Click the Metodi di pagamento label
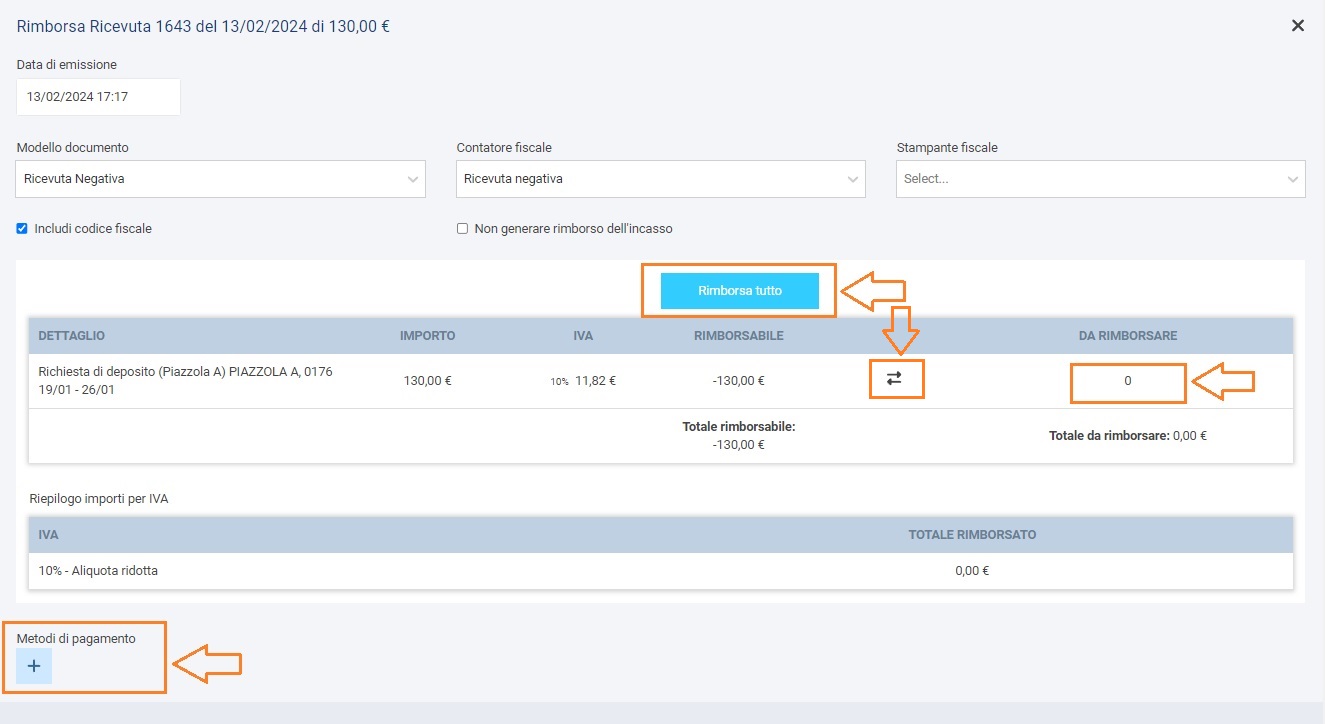This screenshot has width=1325, height=724. click(x=76, y=638)
